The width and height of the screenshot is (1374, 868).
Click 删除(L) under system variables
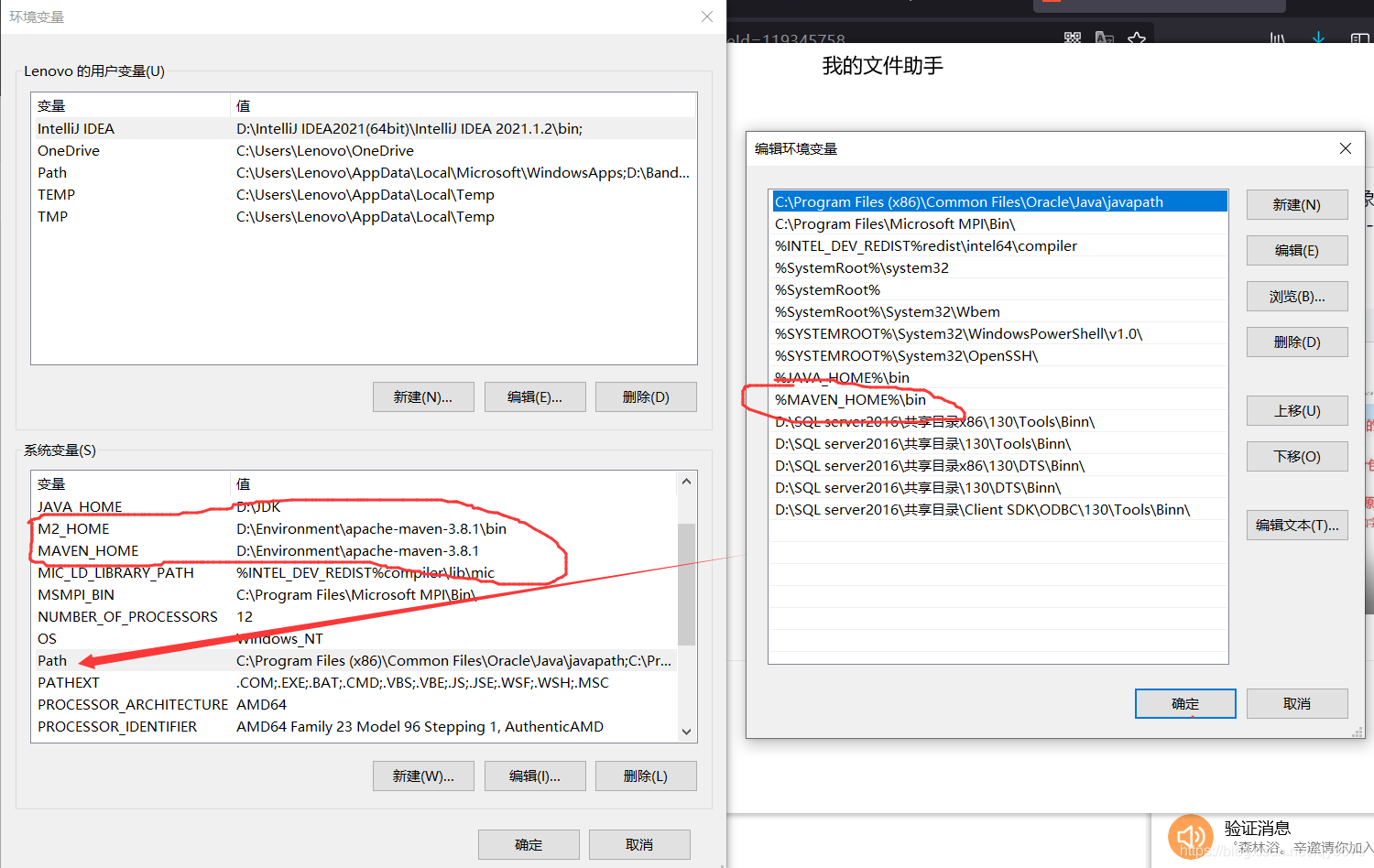[x=646, y=776]
